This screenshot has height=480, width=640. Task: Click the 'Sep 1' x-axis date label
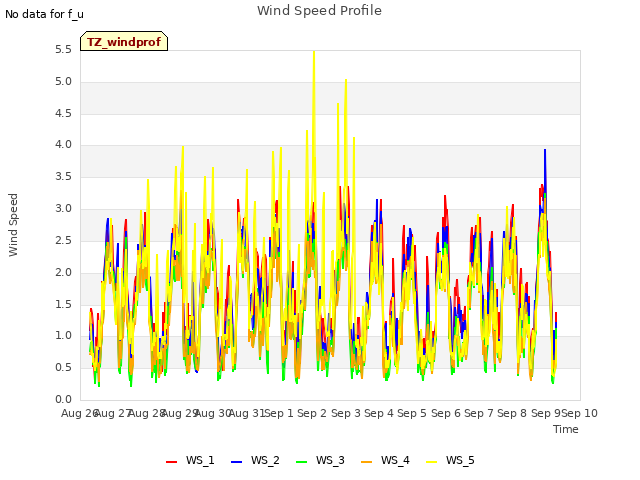pos(279,413)
